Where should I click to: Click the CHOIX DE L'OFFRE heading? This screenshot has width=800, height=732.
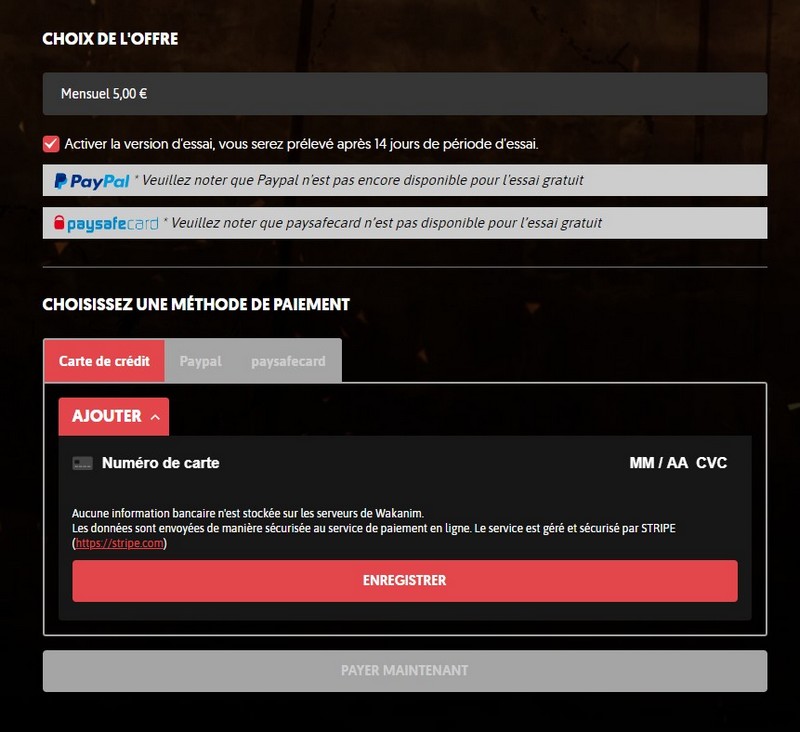[x=110, y=39]
